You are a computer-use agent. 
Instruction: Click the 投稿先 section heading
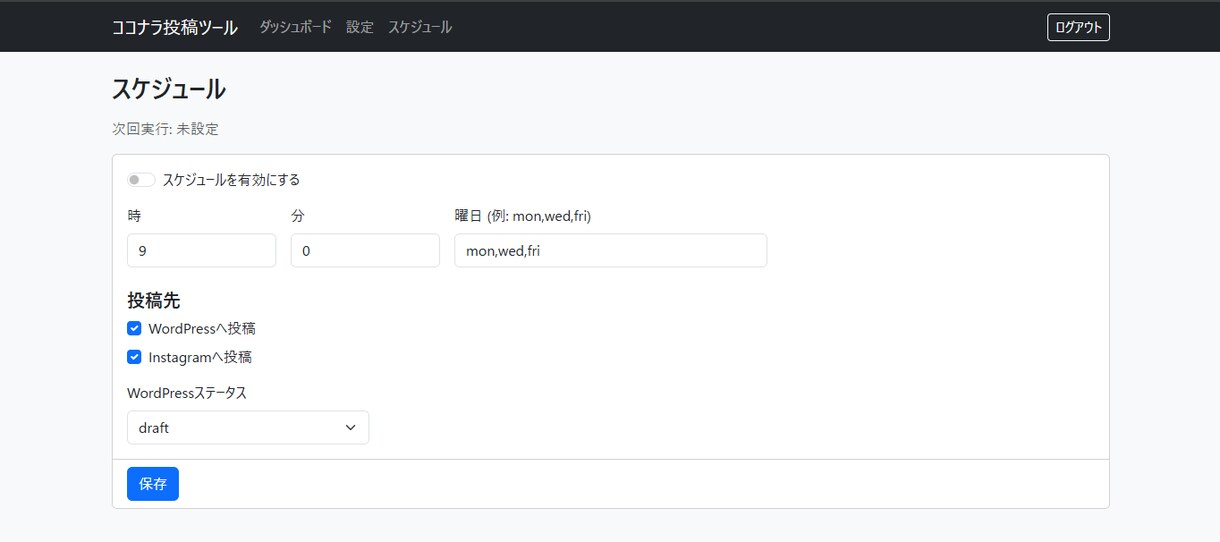(x=153, y=300)
